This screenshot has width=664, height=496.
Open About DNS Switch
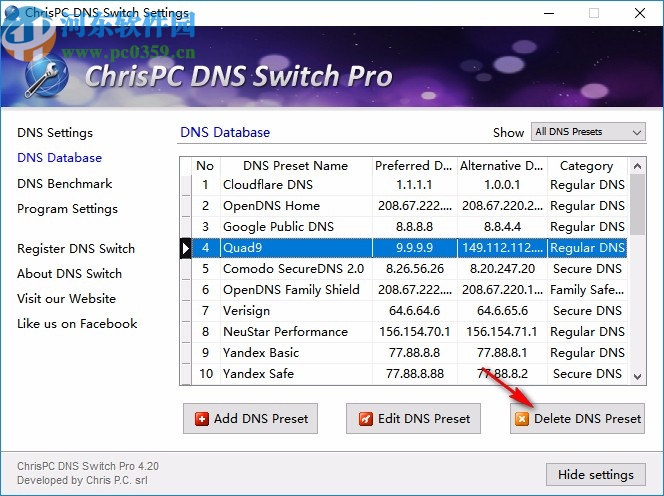[x=69, y=274]
